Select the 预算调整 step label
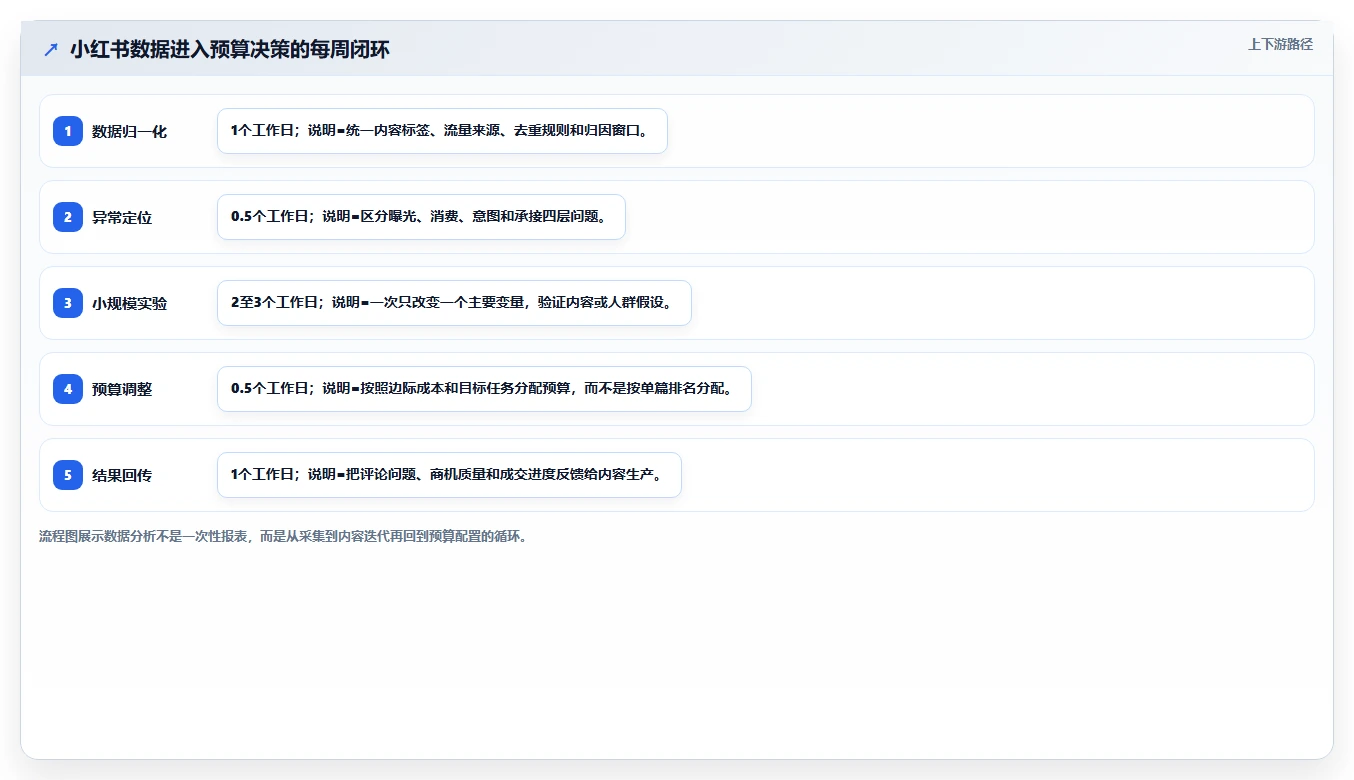1354x780 pixels. click(122, 389)
